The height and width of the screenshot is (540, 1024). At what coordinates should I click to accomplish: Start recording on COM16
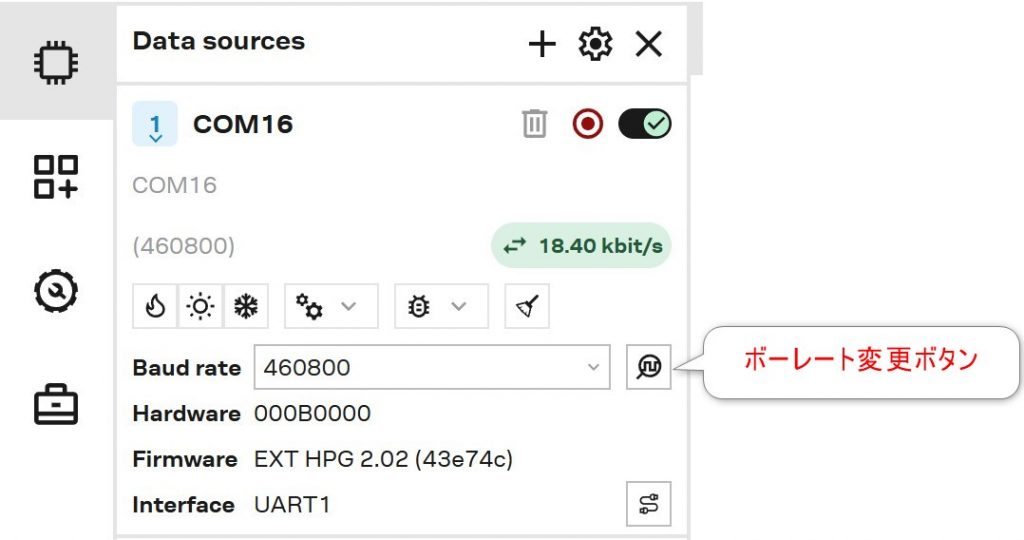pyautogui.click(x=588, y=124)
